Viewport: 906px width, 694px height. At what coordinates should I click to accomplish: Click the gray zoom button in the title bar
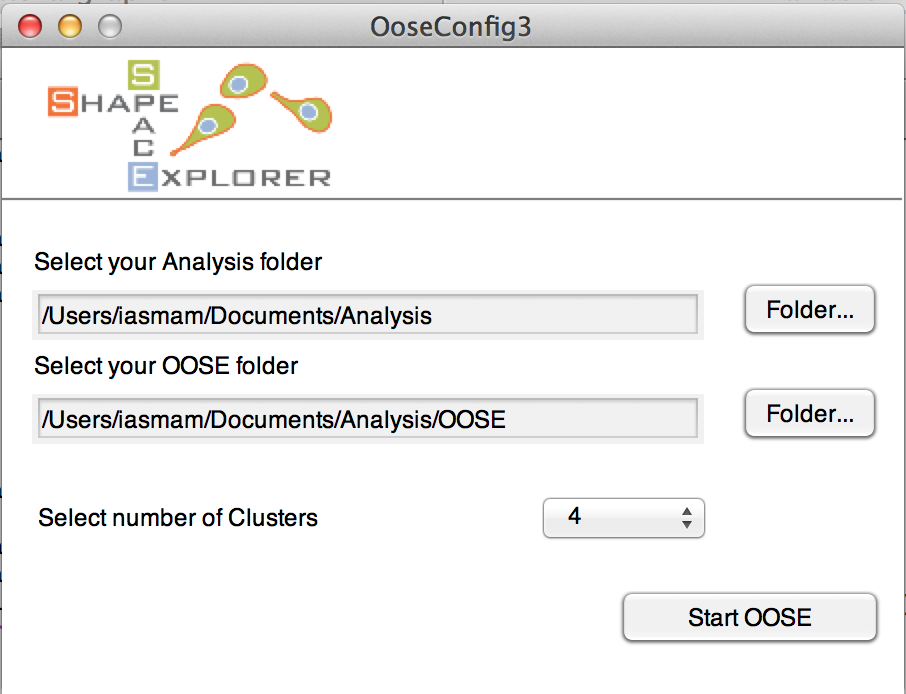(110, 26)
